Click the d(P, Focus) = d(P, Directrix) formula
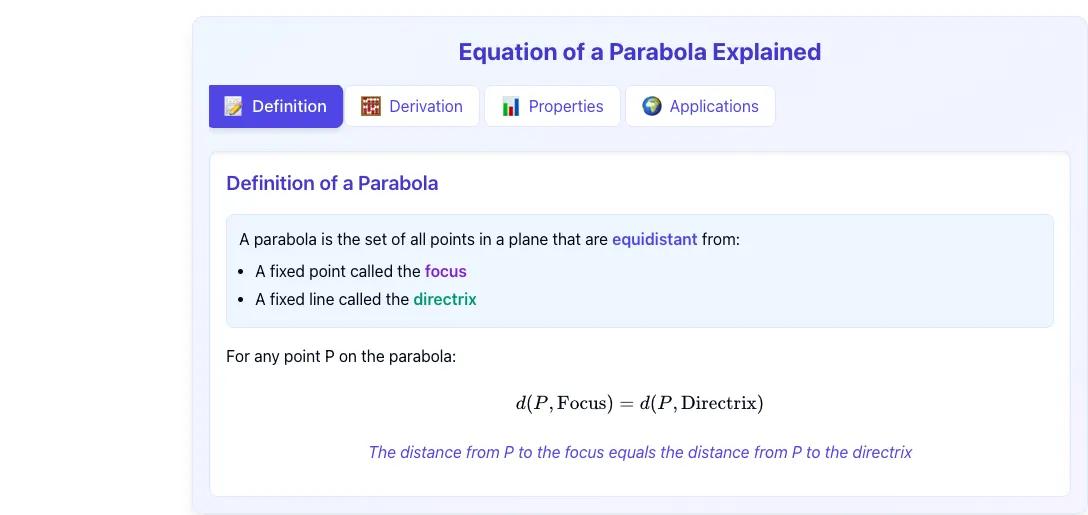Viewport: 1088px width, 515px height. point(639,403)
